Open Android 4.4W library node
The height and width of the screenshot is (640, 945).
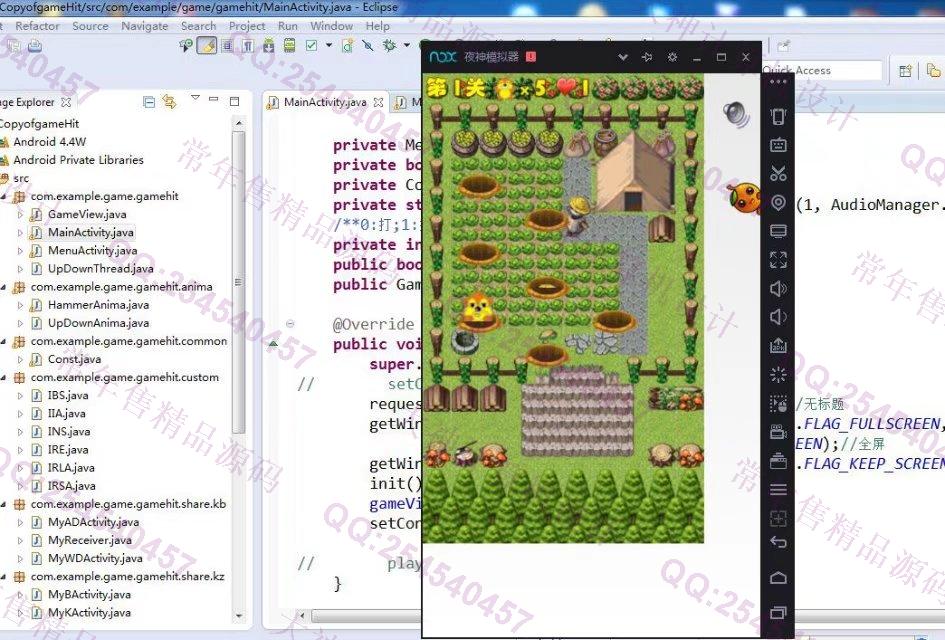tap(49, 142)
